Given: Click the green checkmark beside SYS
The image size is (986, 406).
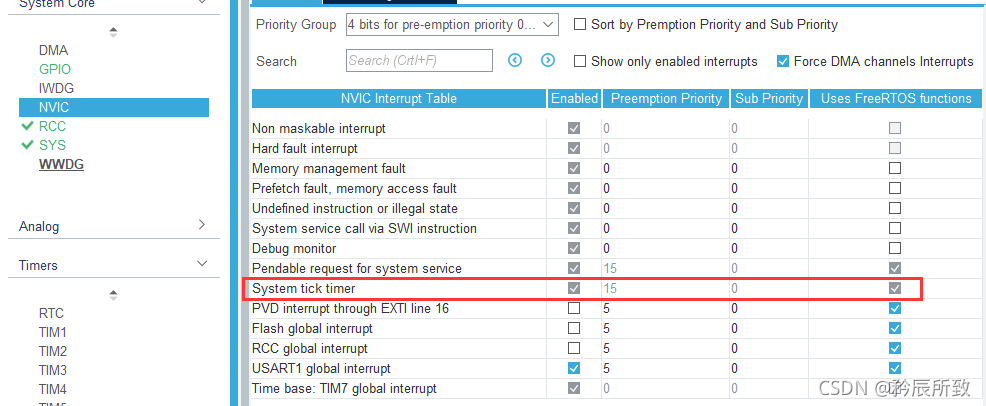Looking at the screenshot, I should pos(27,146).
